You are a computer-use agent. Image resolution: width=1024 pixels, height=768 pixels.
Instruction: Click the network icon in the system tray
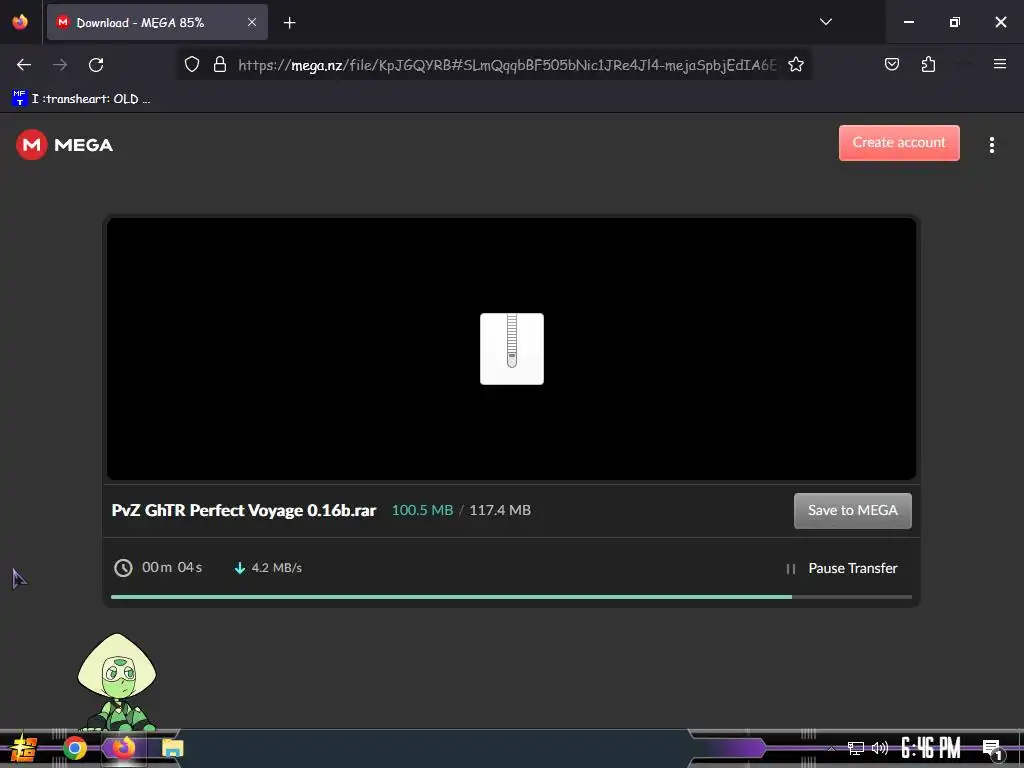point(856,748)
